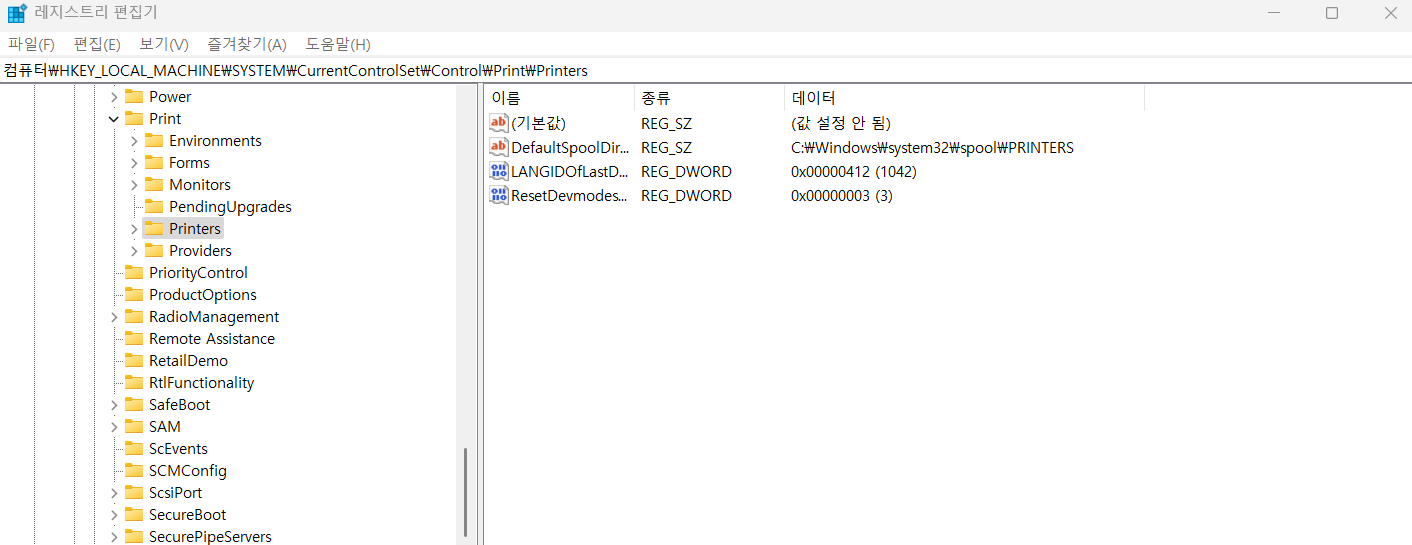1412x545 pixels.
Task: Click the Power folder icon
Action: click(134, 97)
